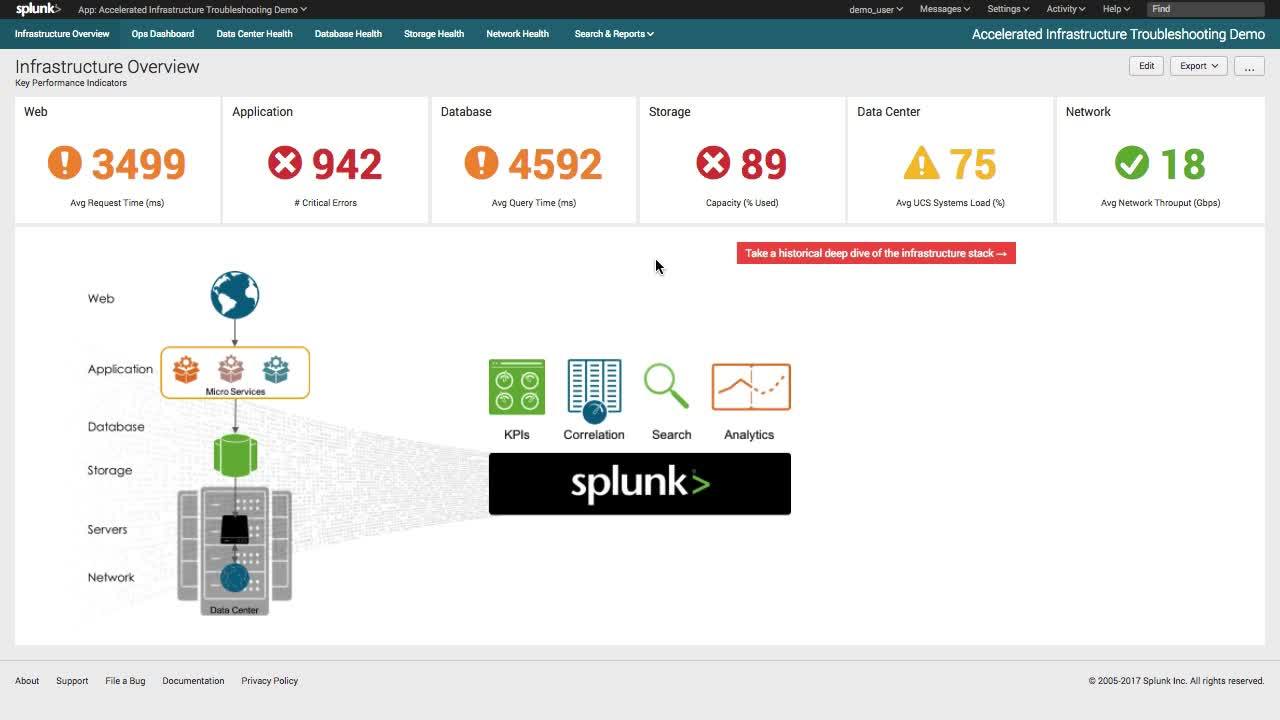The height and width of the screenshot is (720, 1280).
Task: Click the # Critical Errors label
Action: (325, 203)
